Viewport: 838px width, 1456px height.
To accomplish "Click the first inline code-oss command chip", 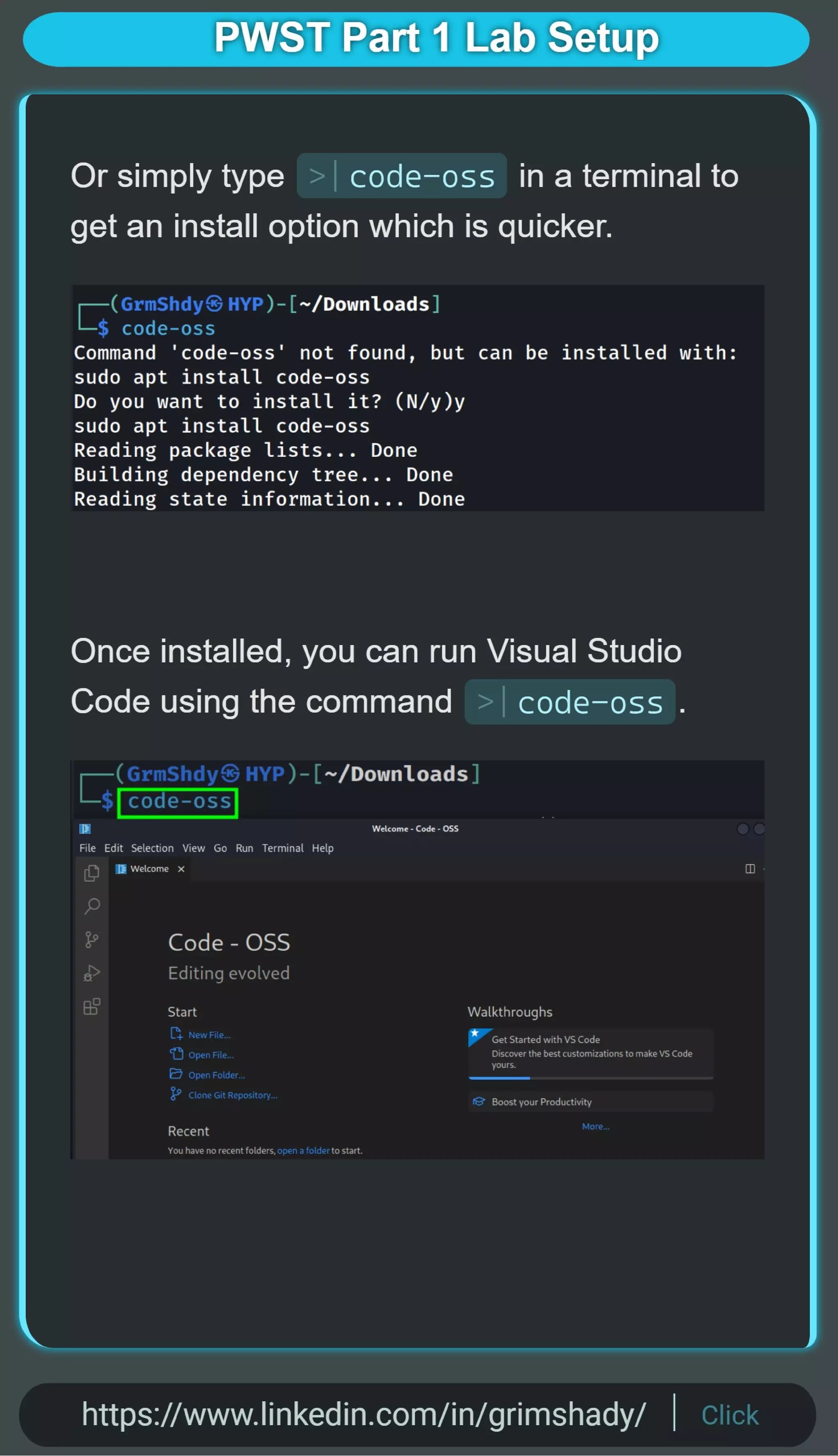I will 402,176.
